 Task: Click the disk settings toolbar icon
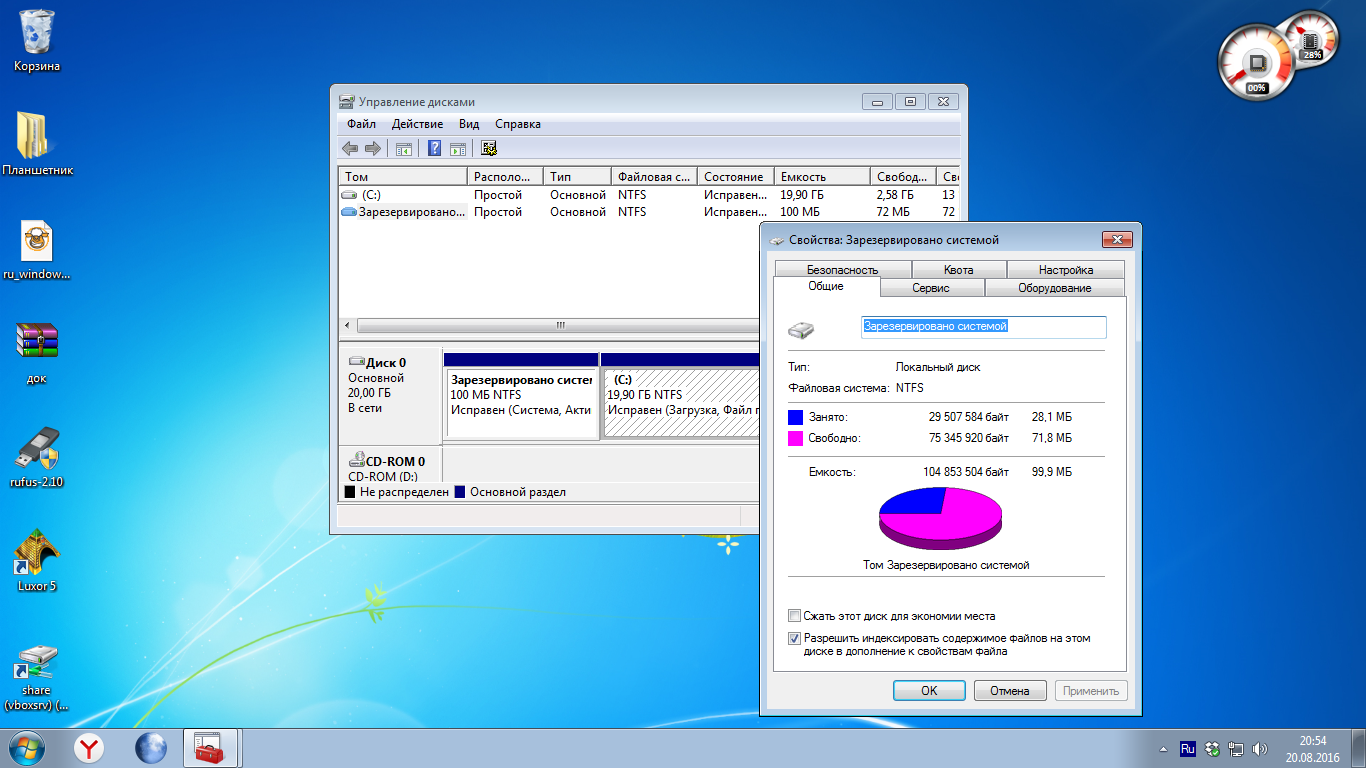489,149
